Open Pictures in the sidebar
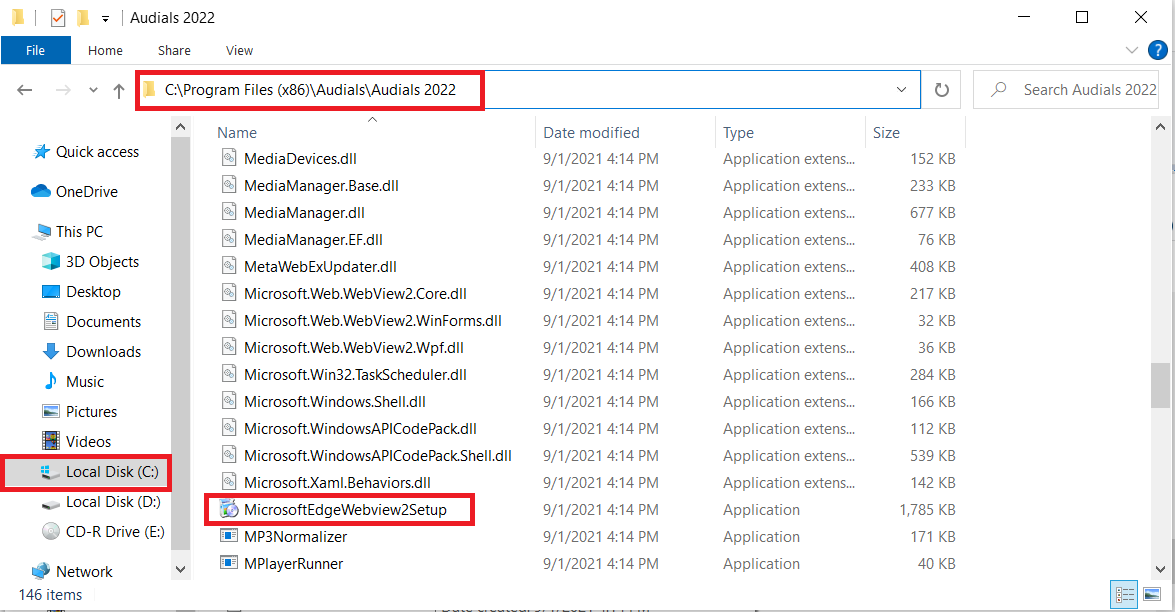1175x612 pixels. (79, 411)
